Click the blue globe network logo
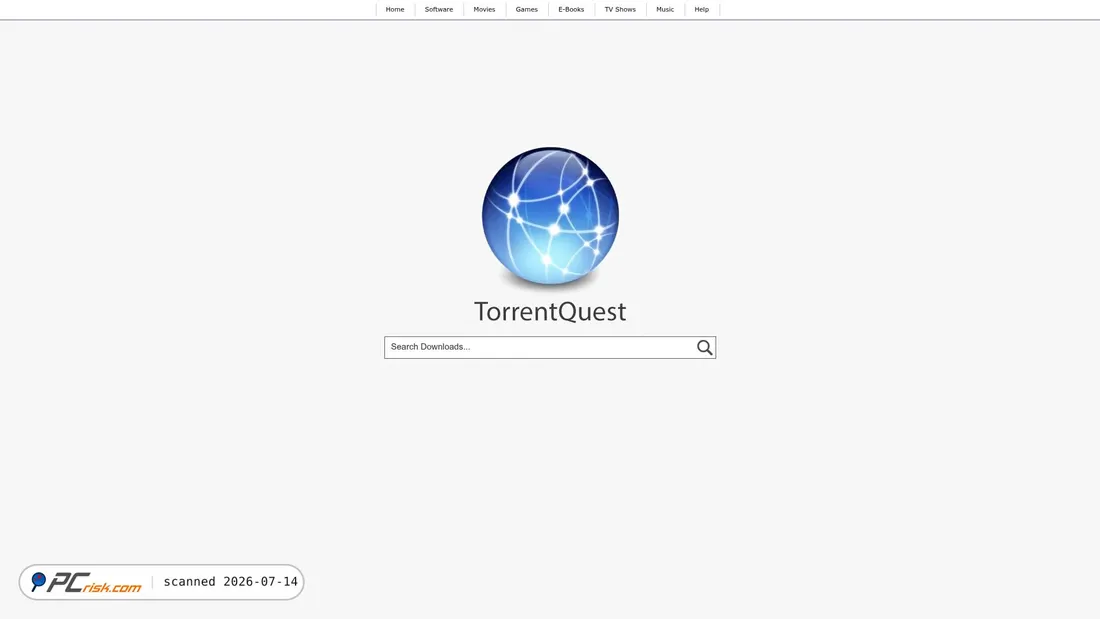 [x=550, y=216]
